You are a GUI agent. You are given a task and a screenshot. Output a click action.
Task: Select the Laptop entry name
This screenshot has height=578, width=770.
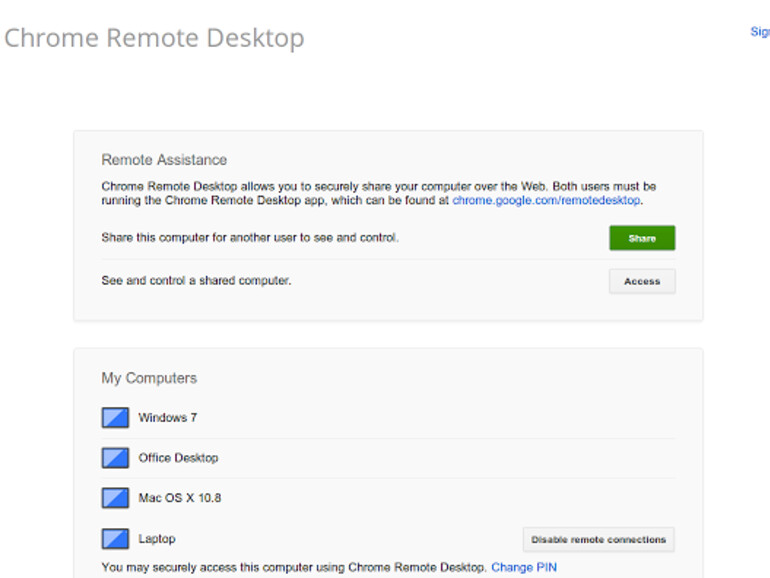(157, 539)
